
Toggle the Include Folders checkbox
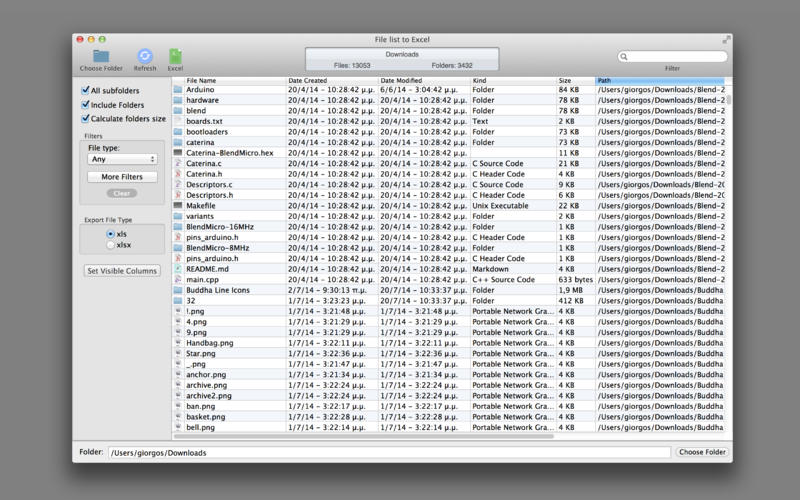[x=85, y=105]
